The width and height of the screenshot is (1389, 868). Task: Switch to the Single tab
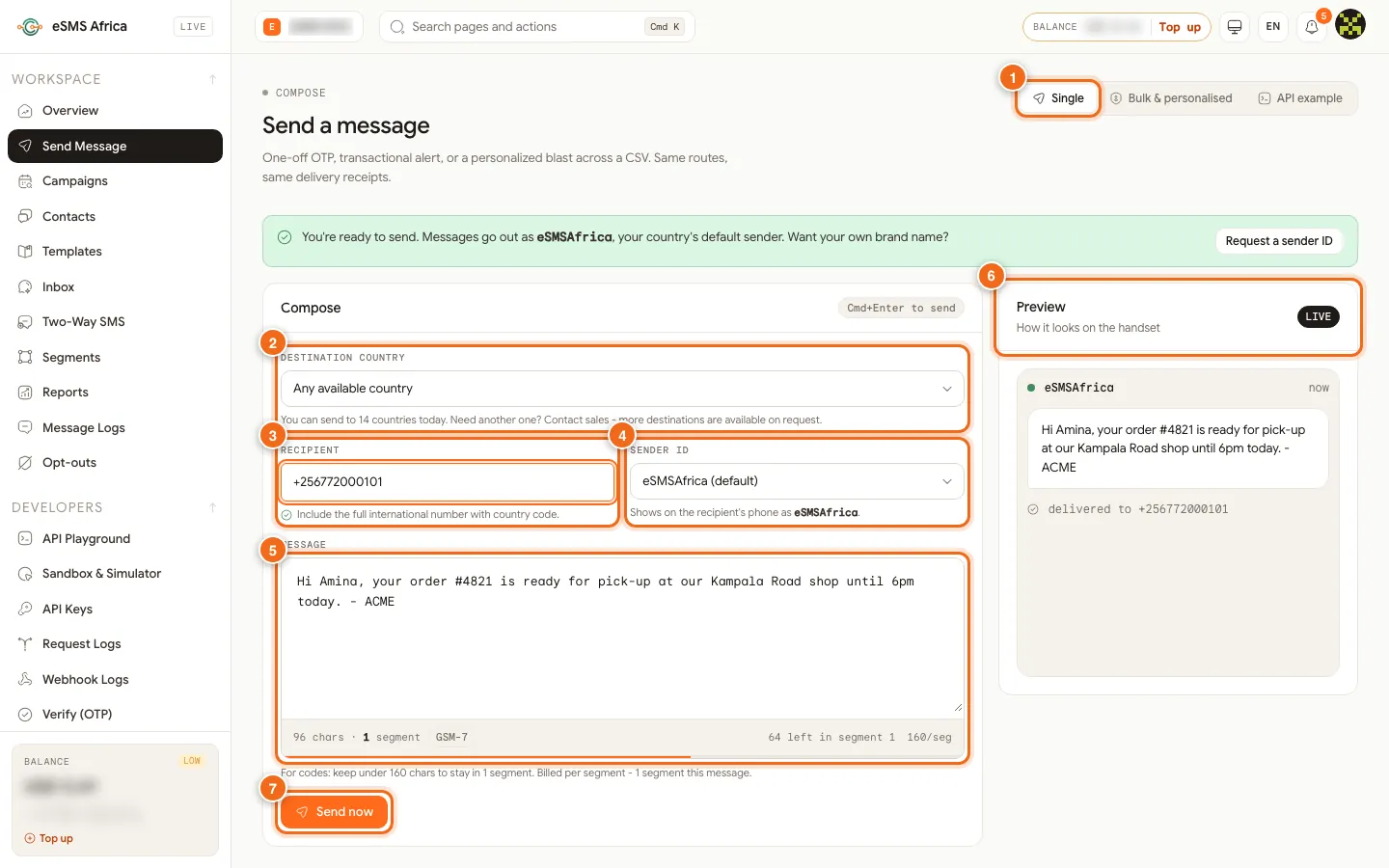[1058, 98]
